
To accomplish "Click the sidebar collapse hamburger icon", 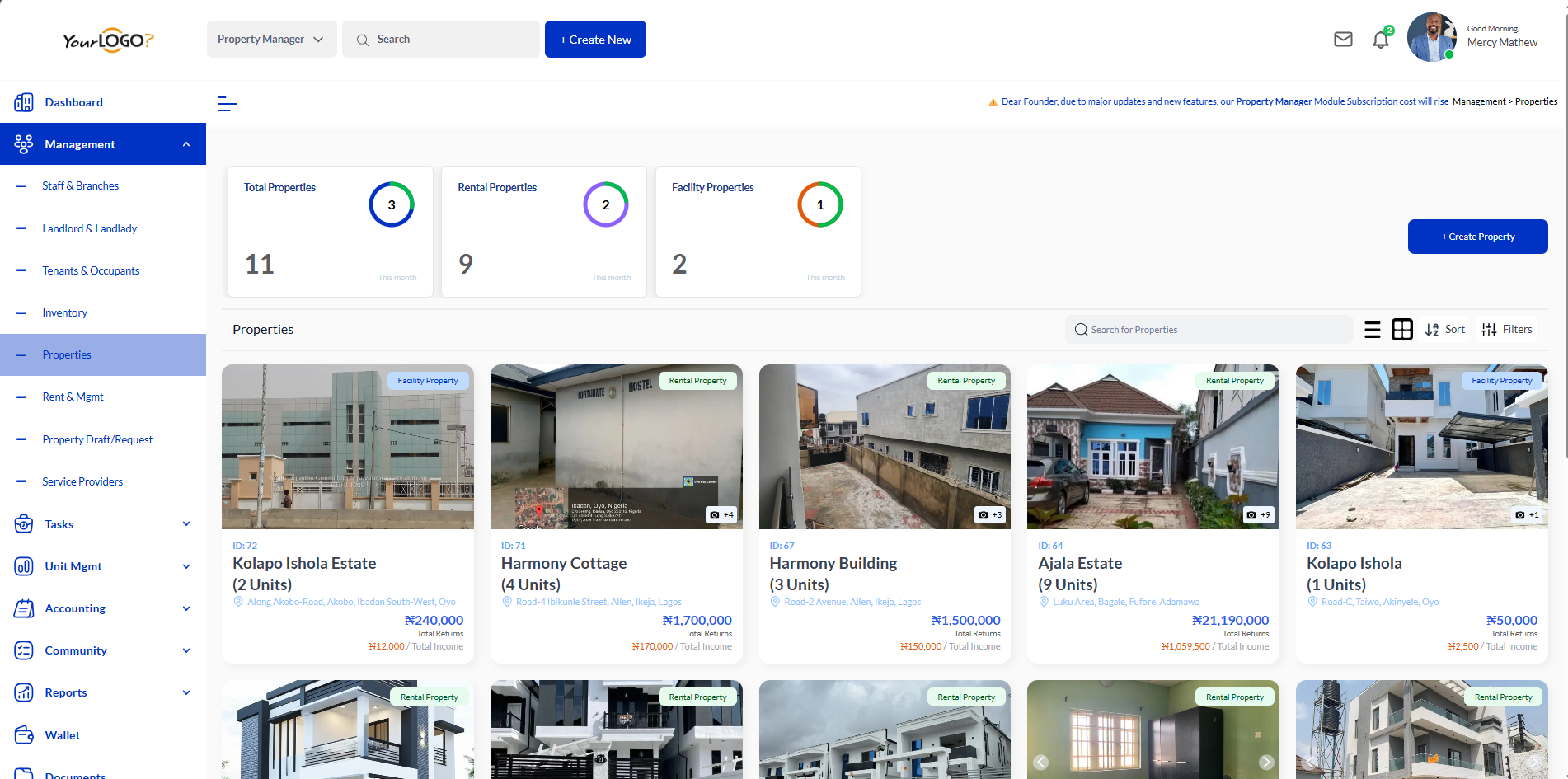I will tap(227, 104).
